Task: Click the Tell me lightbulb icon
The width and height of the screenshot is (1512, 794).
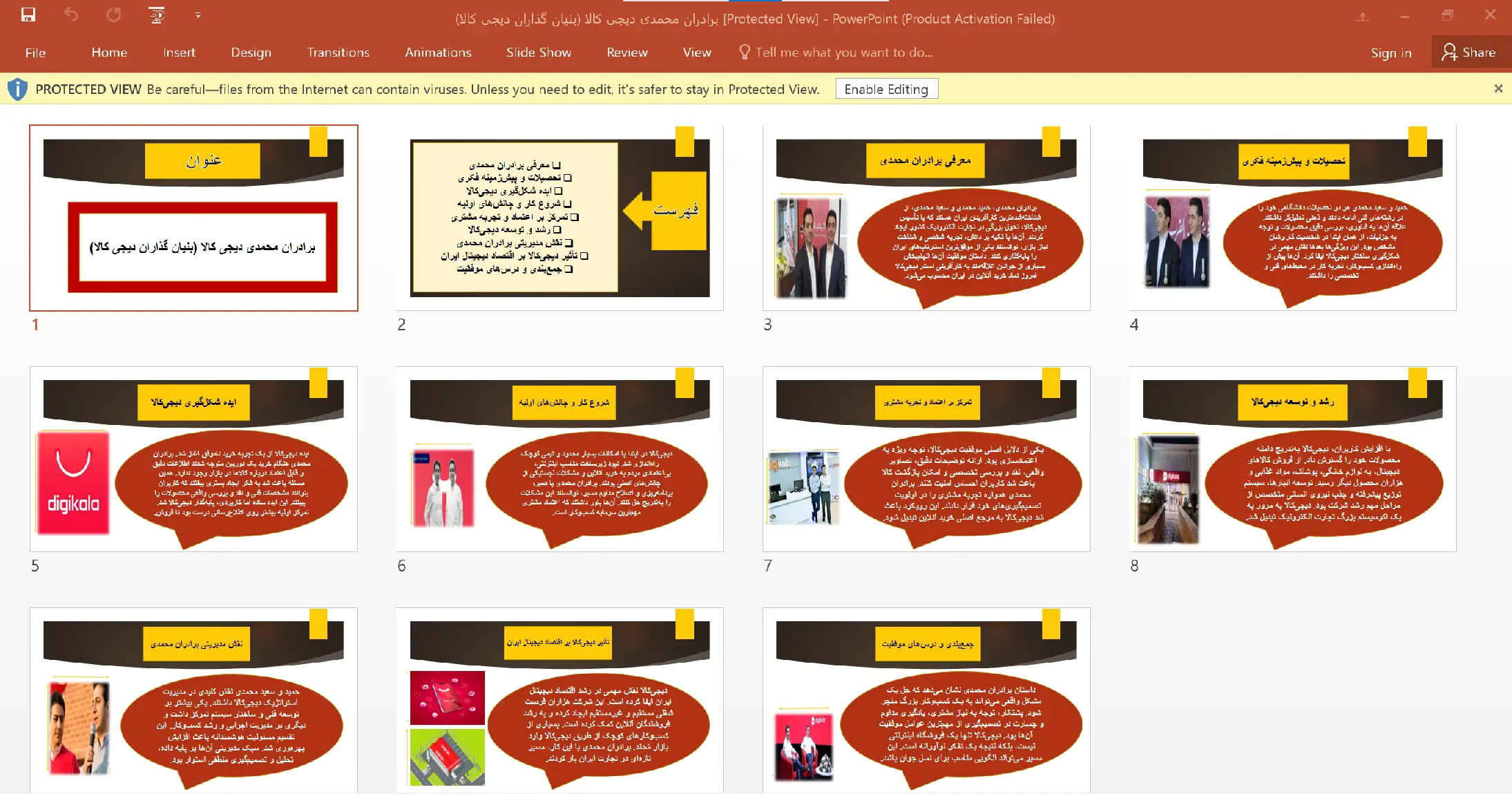Action: click(x=744, y=53)
